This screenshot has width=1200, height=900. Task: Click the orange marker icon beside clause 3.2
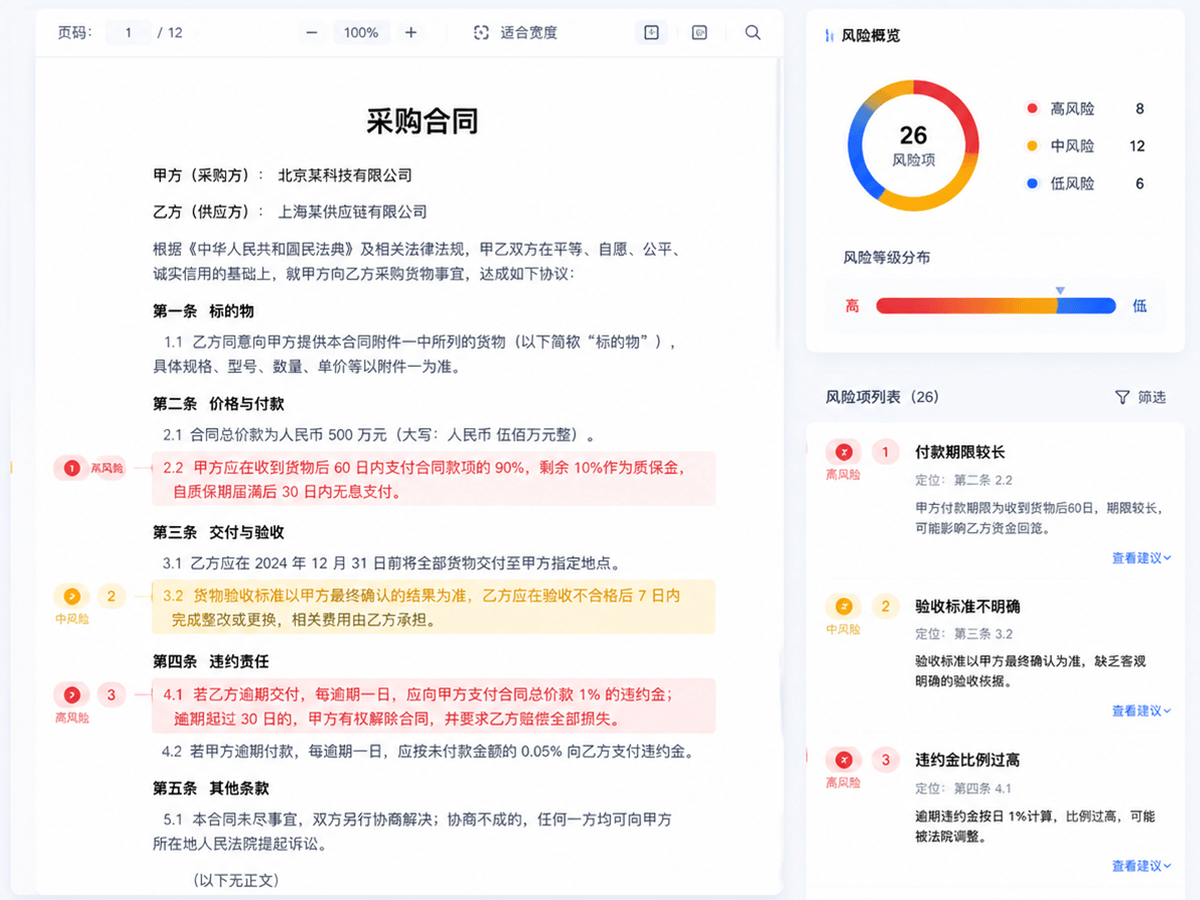coord(71,597)
